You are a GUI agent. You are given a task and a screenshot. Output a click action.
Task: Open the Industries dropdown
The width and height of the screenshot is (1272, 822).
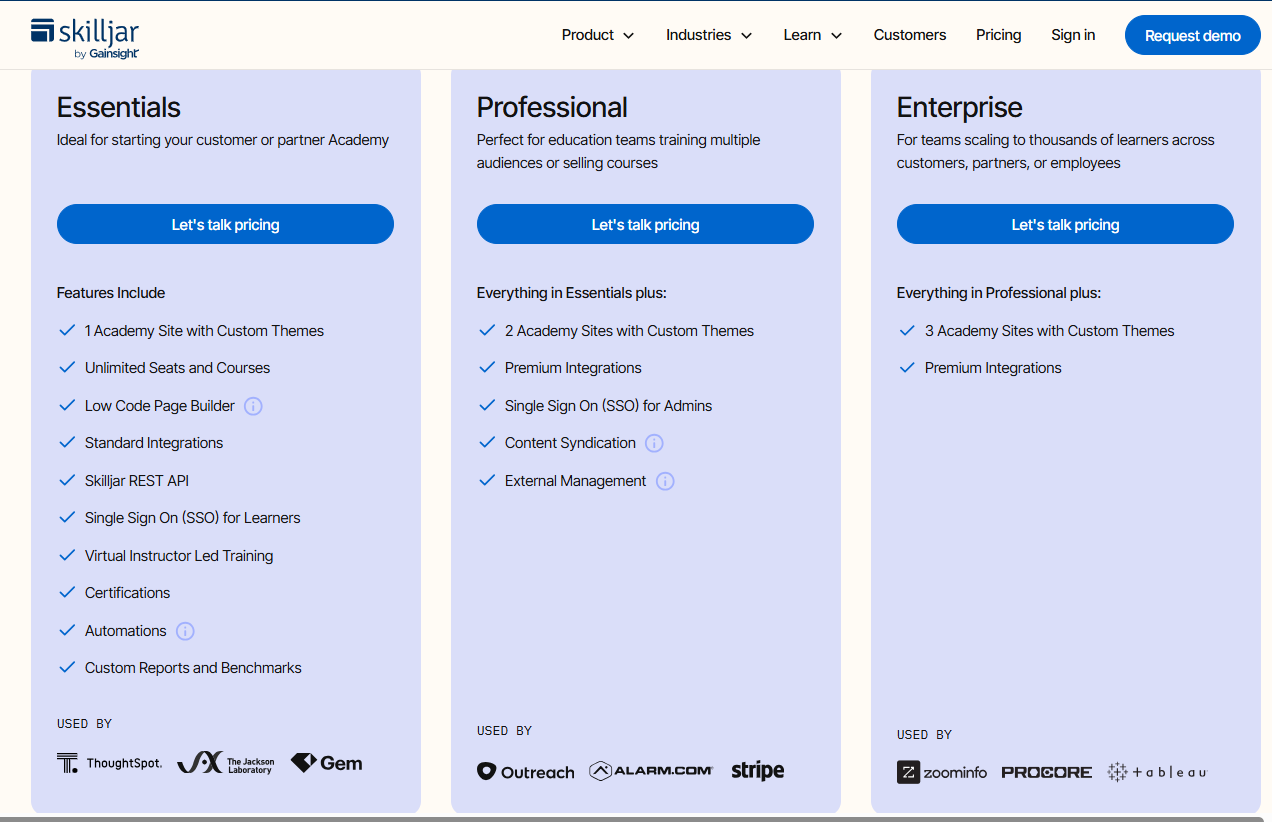[x=709, y=34]
